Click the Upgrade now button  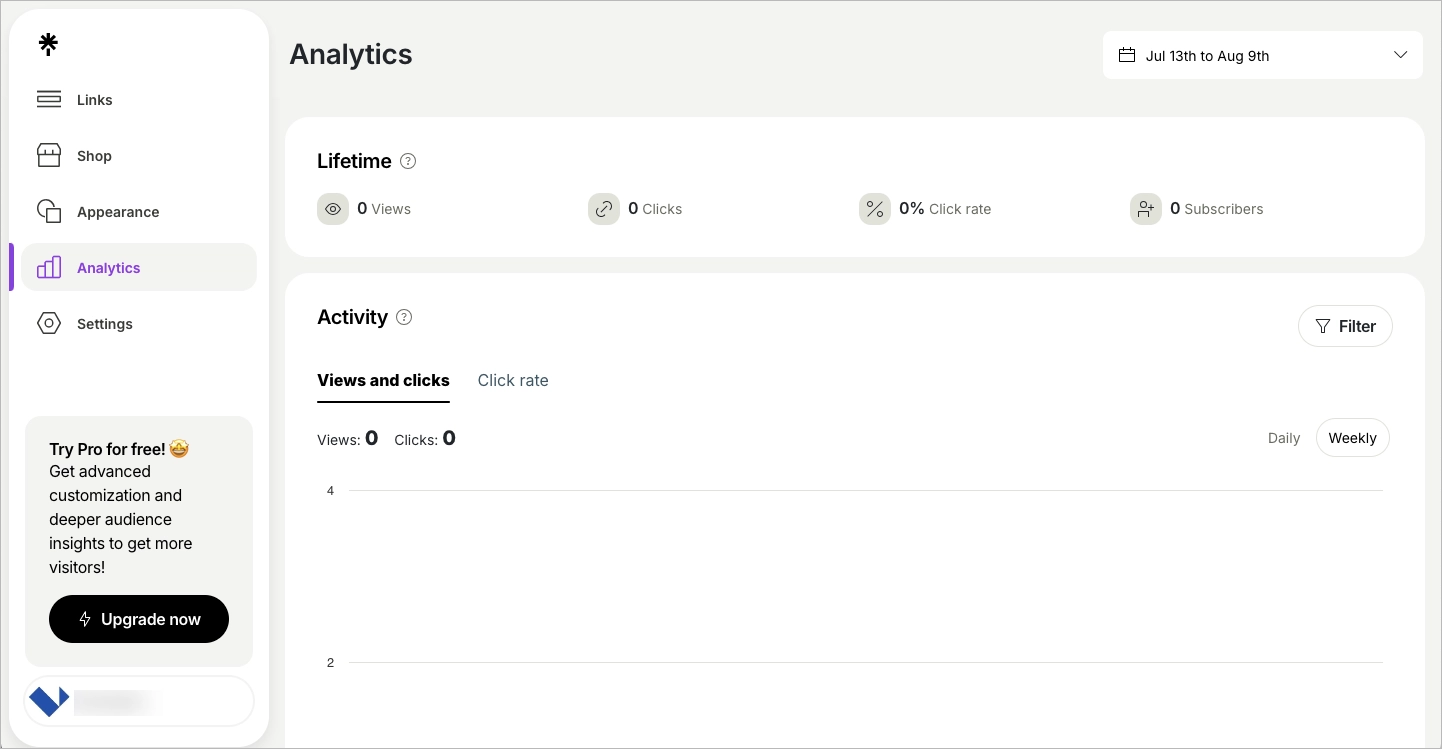(x=139, y=619)
